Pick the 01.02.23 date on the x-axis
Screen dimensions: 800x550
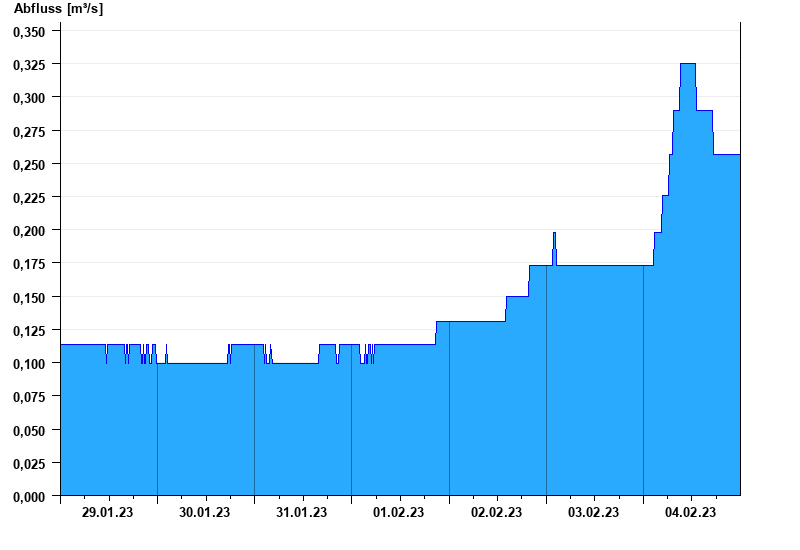point(398,513)
